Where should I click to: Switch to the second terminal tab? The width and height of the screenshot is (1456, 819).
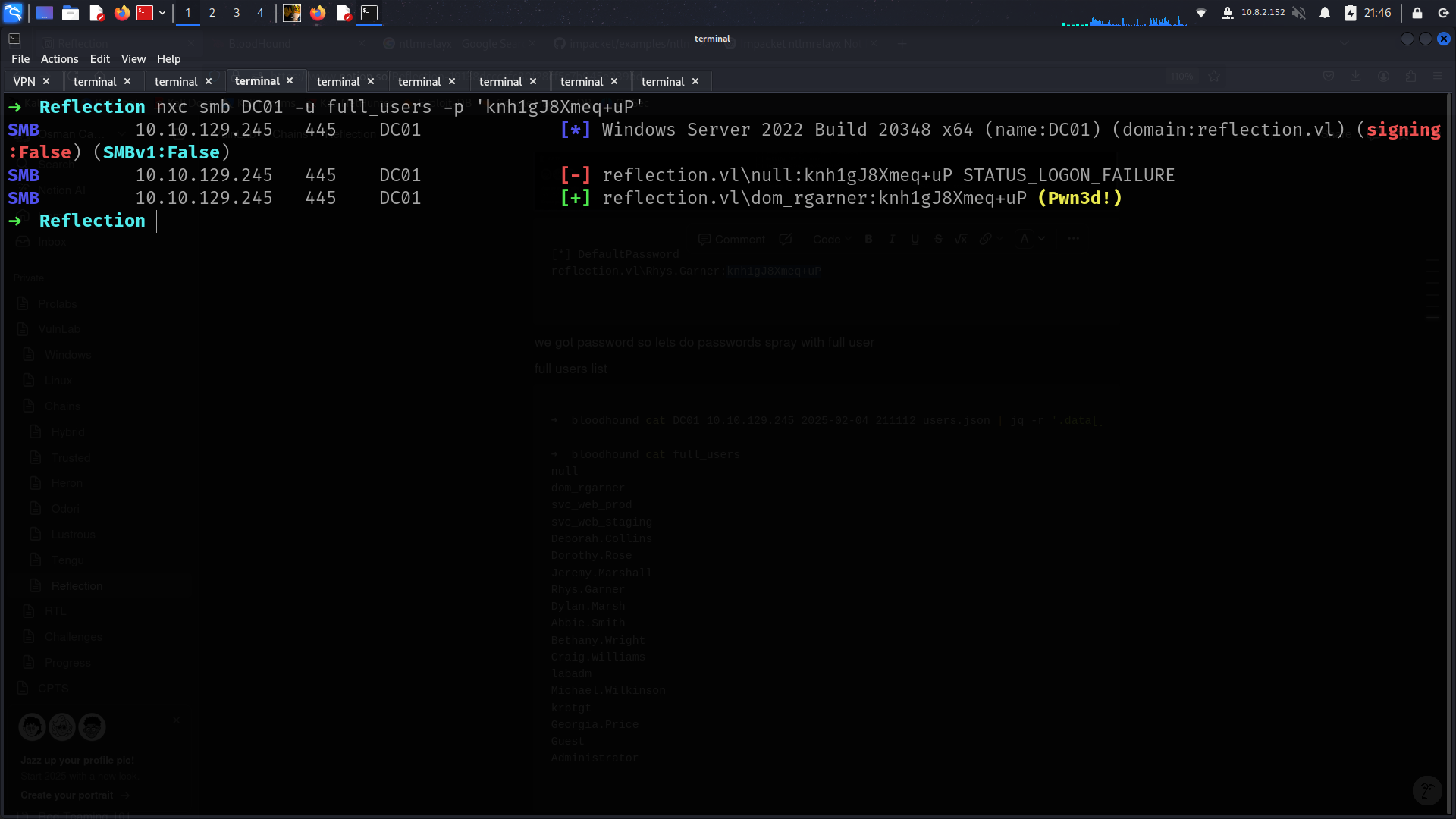click(x=176, y=81)
